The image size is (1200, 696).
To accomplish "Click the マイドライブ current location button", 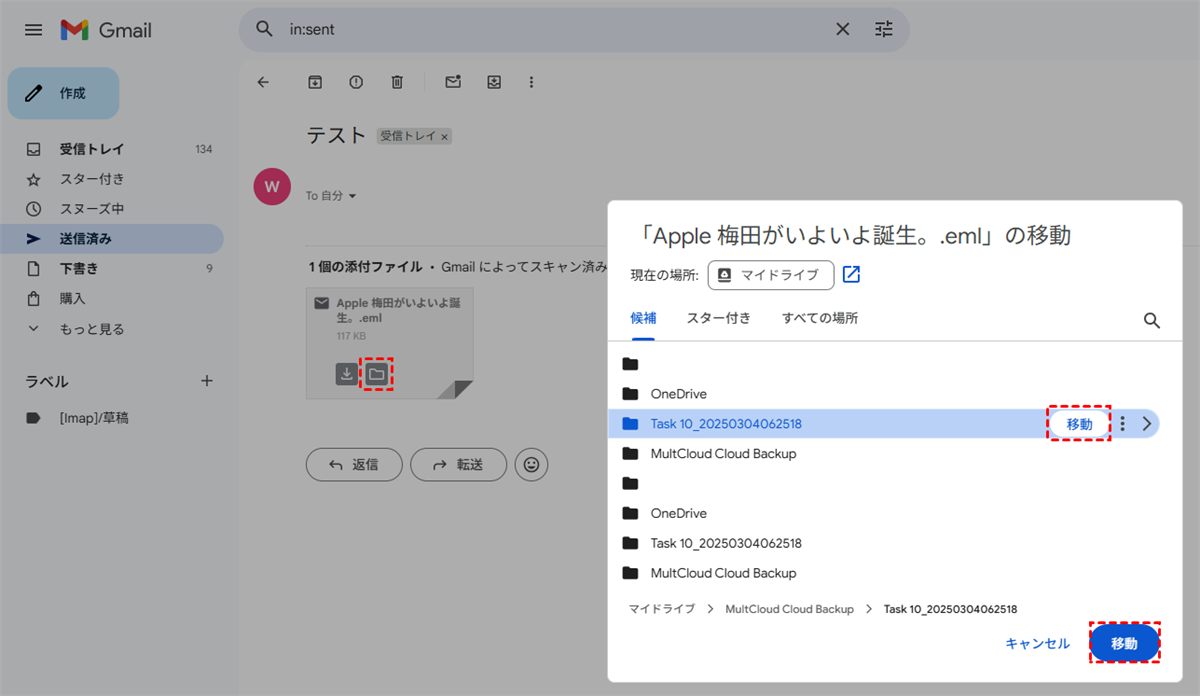I will 771,275.
